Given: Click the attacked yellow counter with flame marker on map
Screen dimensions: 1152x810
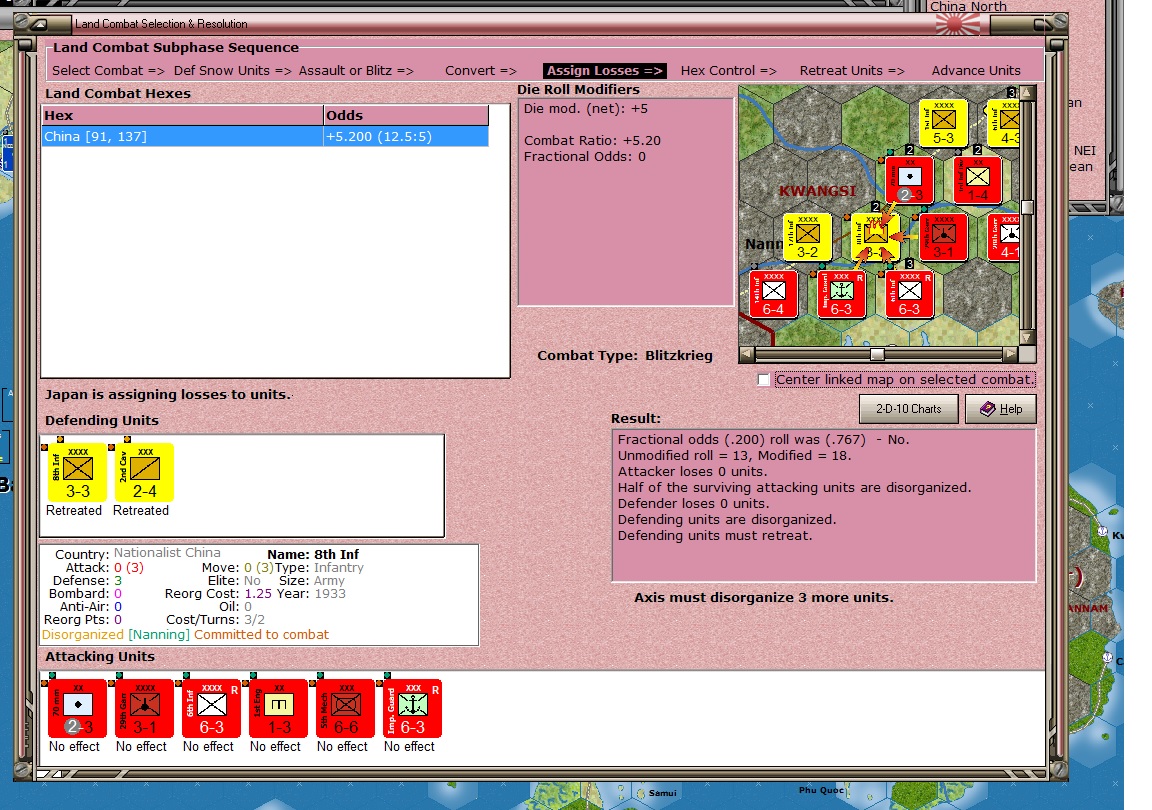Looking at the screenshot, I should (x=875, y=237).
